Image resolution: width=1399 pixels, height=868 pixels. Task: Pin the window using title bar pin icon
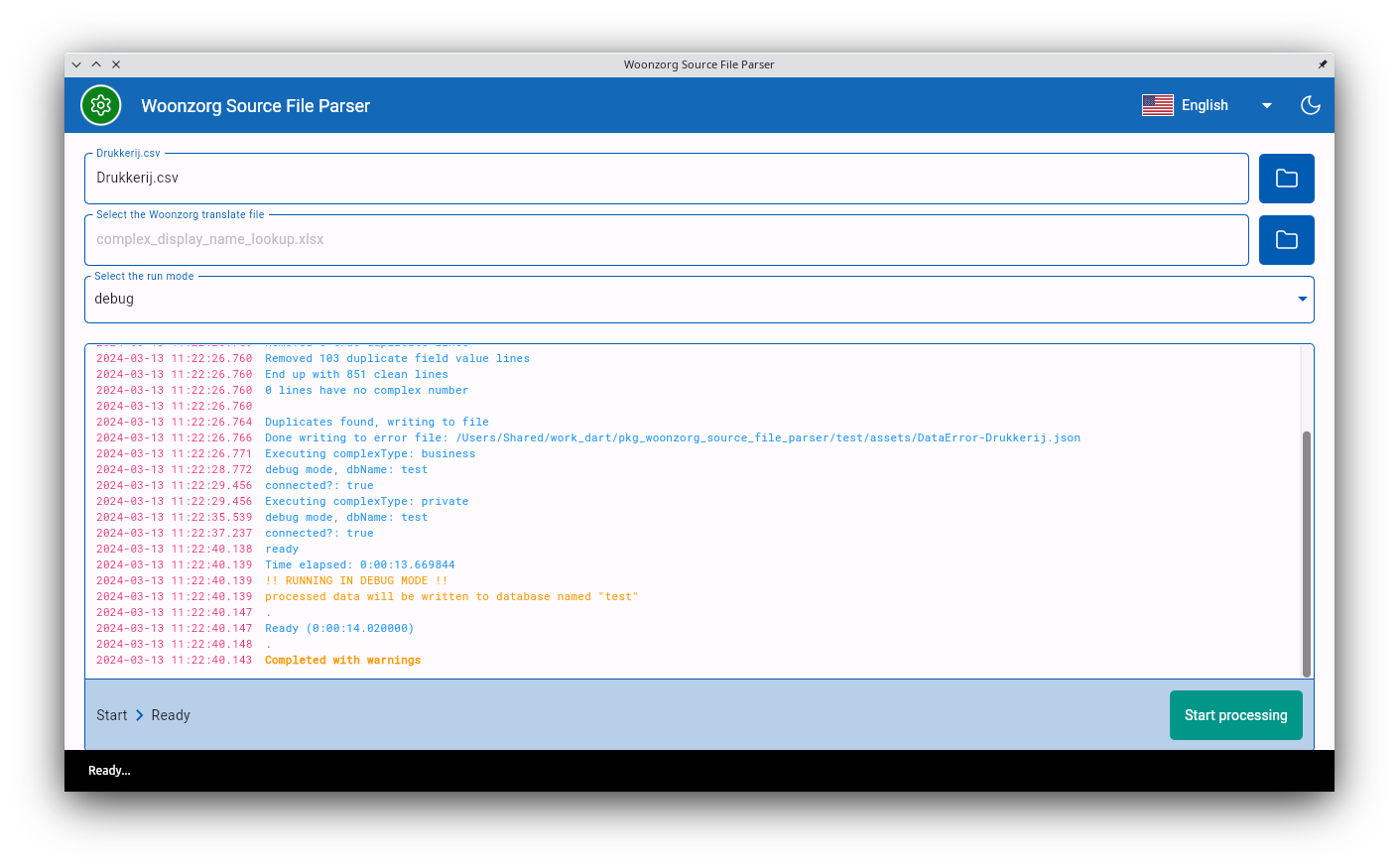pos(1322,64)
